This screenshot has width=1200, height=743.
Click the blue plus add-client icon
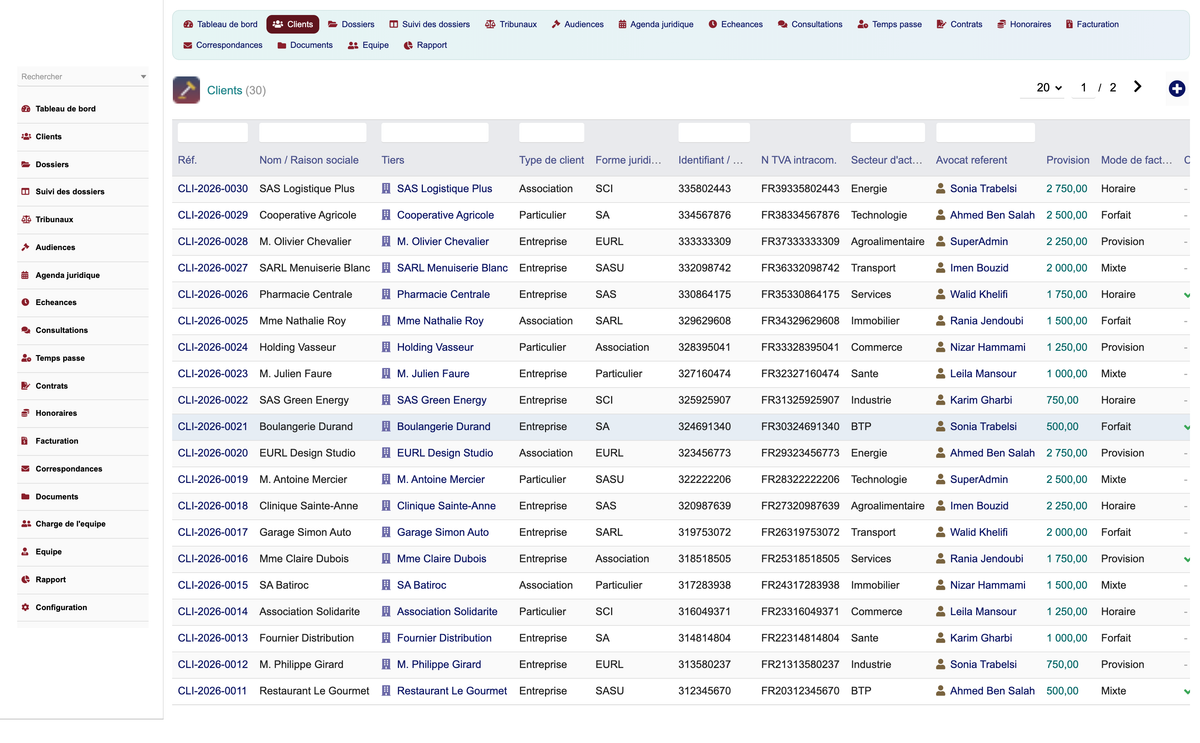pyautogui.click(x=1177, y=89)
